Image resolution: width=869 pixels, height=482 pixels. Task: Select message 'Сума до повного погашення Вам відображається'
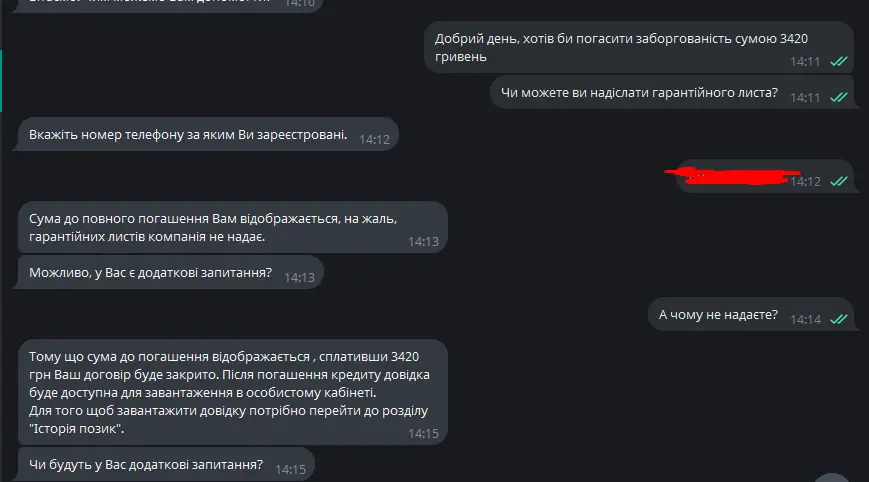pyautogui.click(x=232, y=227)
